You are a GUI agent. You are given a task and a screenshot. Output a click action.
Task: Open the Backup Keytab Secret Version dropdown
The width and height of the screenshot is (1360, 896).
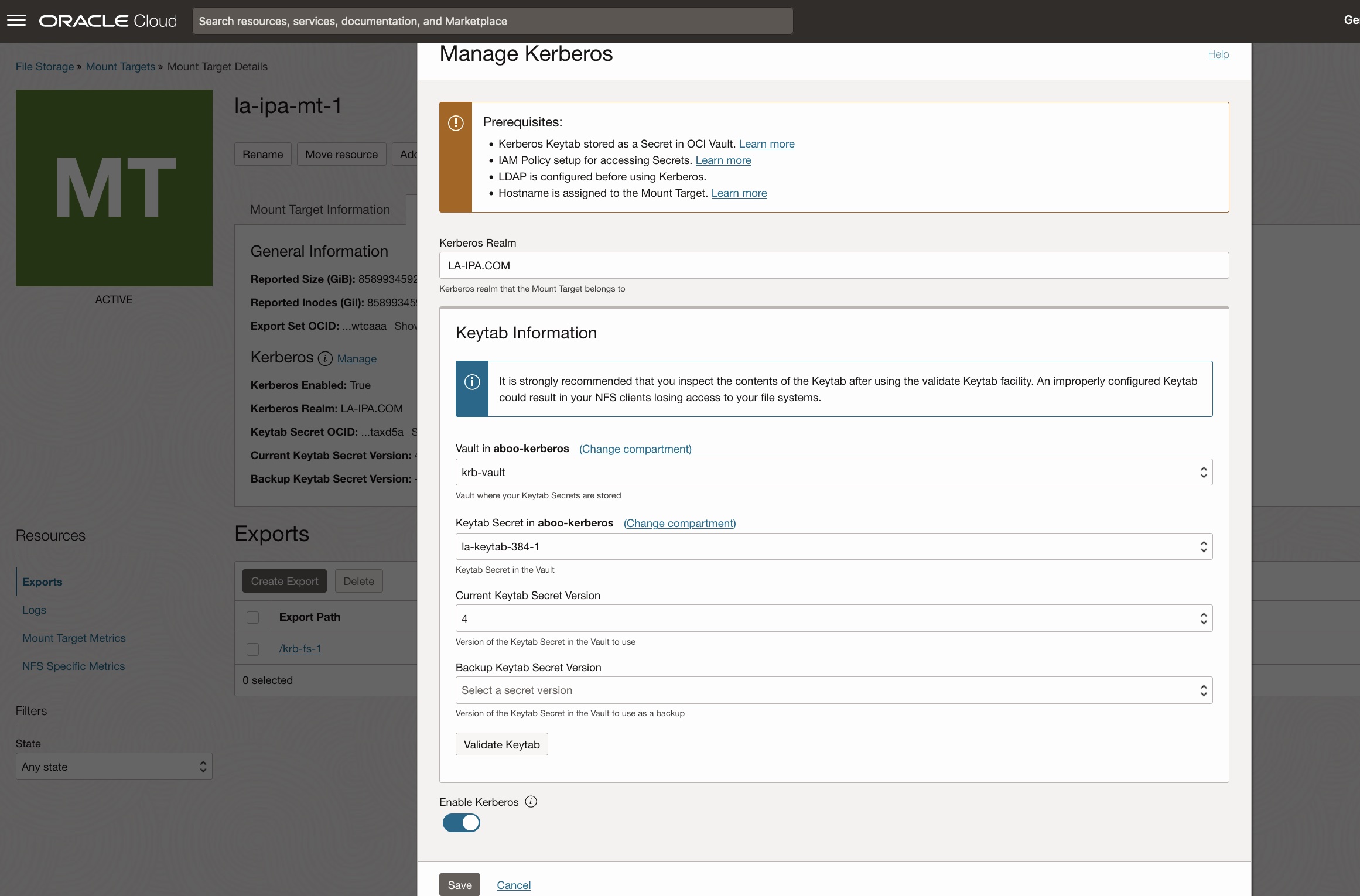(x=1203, y=690)
